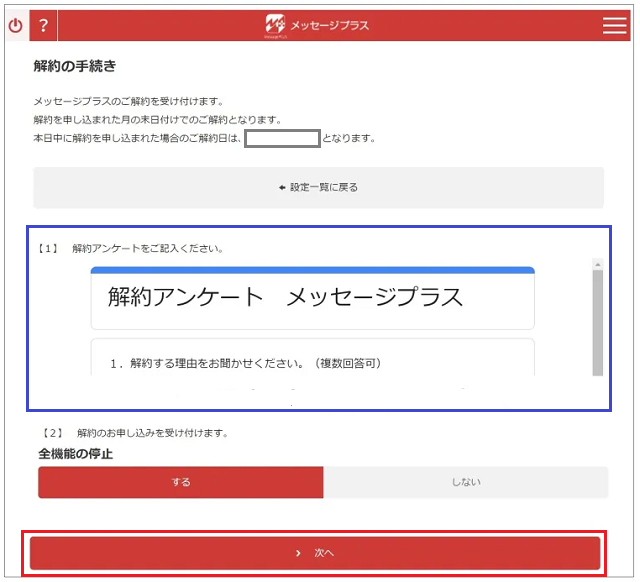The height and width of the screenshot is (582, 640).
Task: Click the text 【2】 解約のお申し込みを受け付けます。
Action: [135, 433]
